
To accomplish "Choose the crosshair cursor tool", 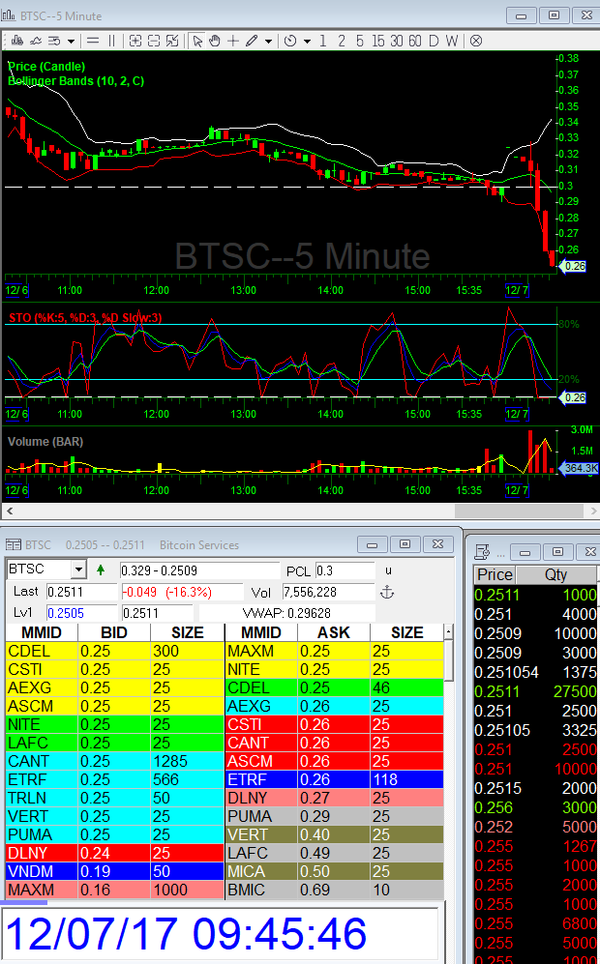I will coord(233,41).
